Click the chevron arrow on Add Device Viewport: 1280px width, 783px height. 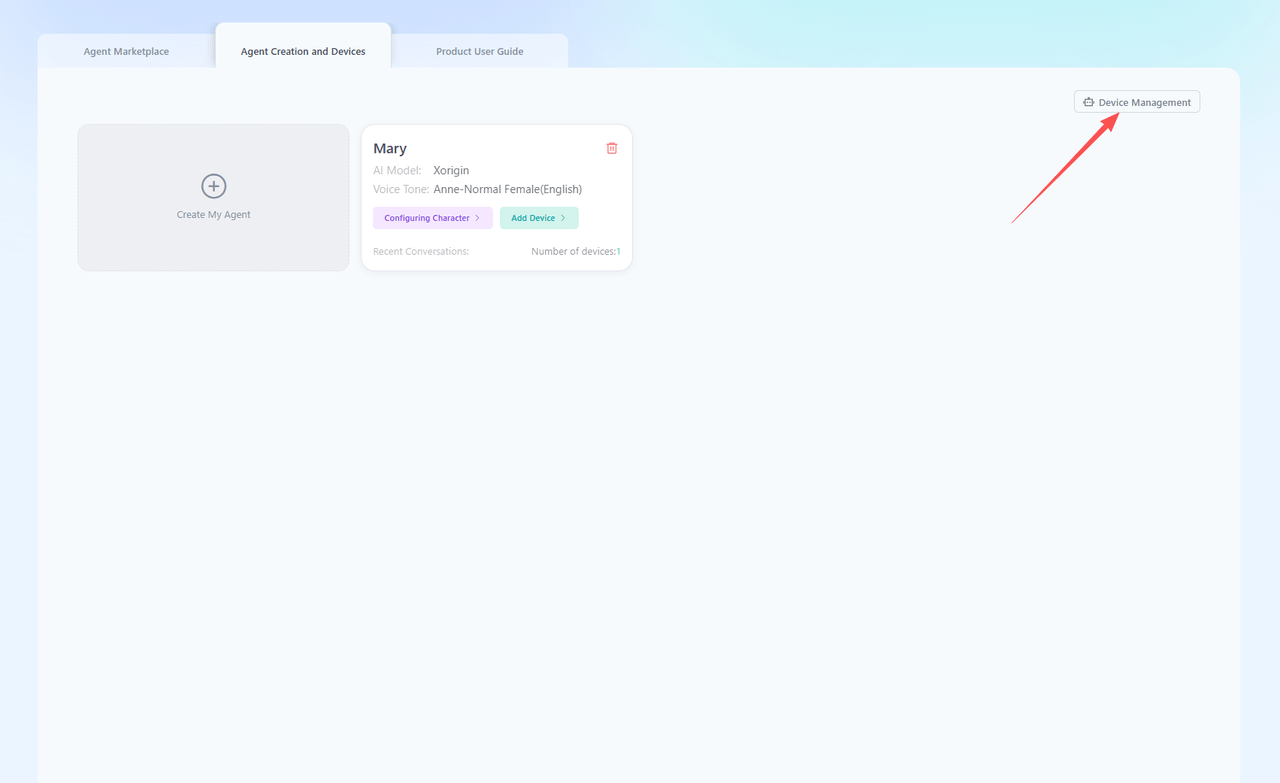pos(563,218)
